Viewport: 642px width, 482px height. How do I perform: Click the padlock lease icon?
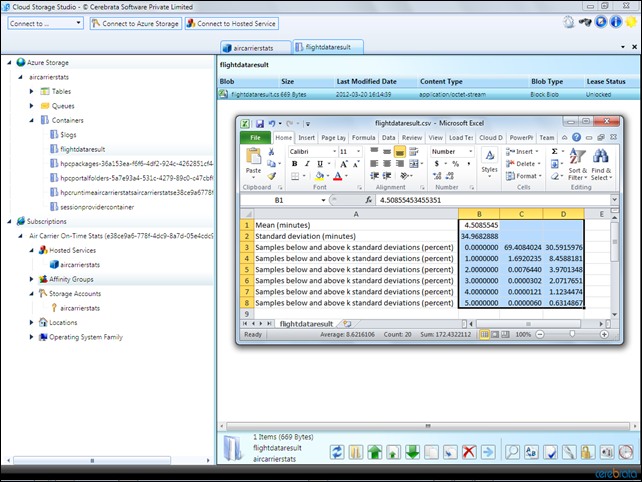[x=587, y=452]
